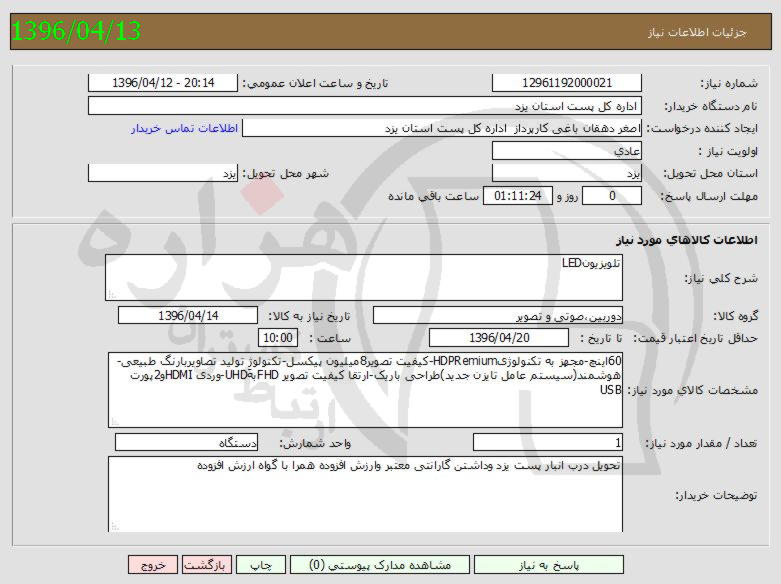This screenshot has width=781, height=584.
Task: Click the label 'توضیحات خریدار:'
Action: point(716,495)
